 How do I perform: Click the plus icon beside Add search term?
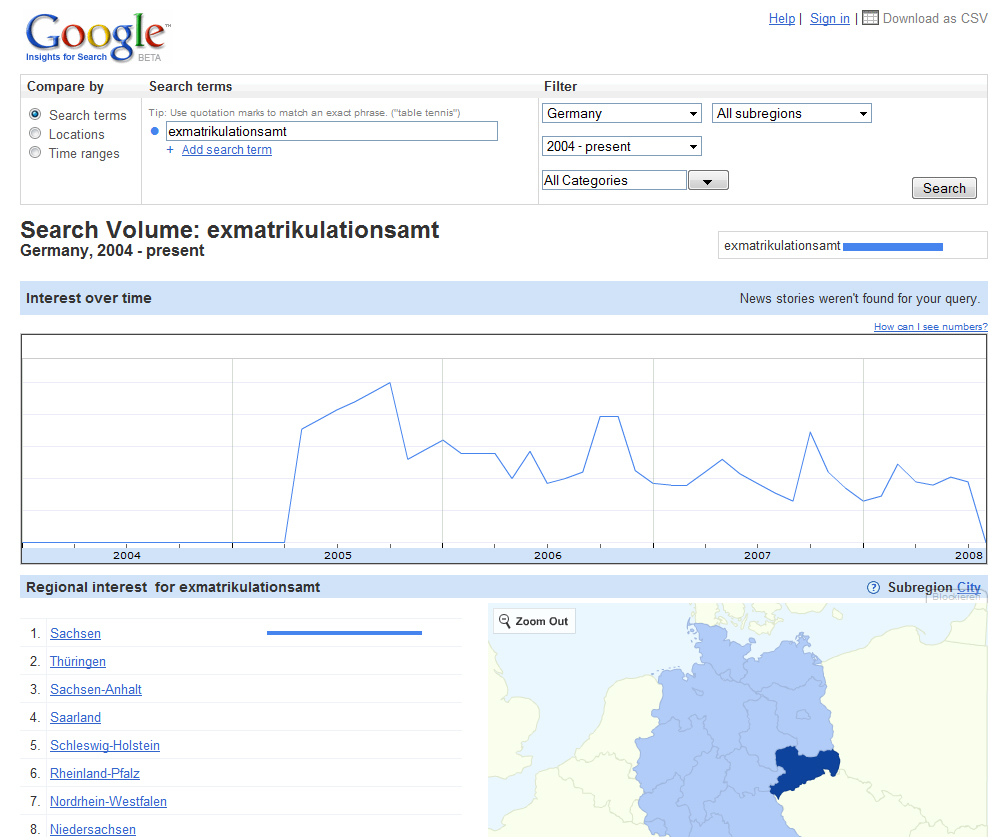point(170,150)
